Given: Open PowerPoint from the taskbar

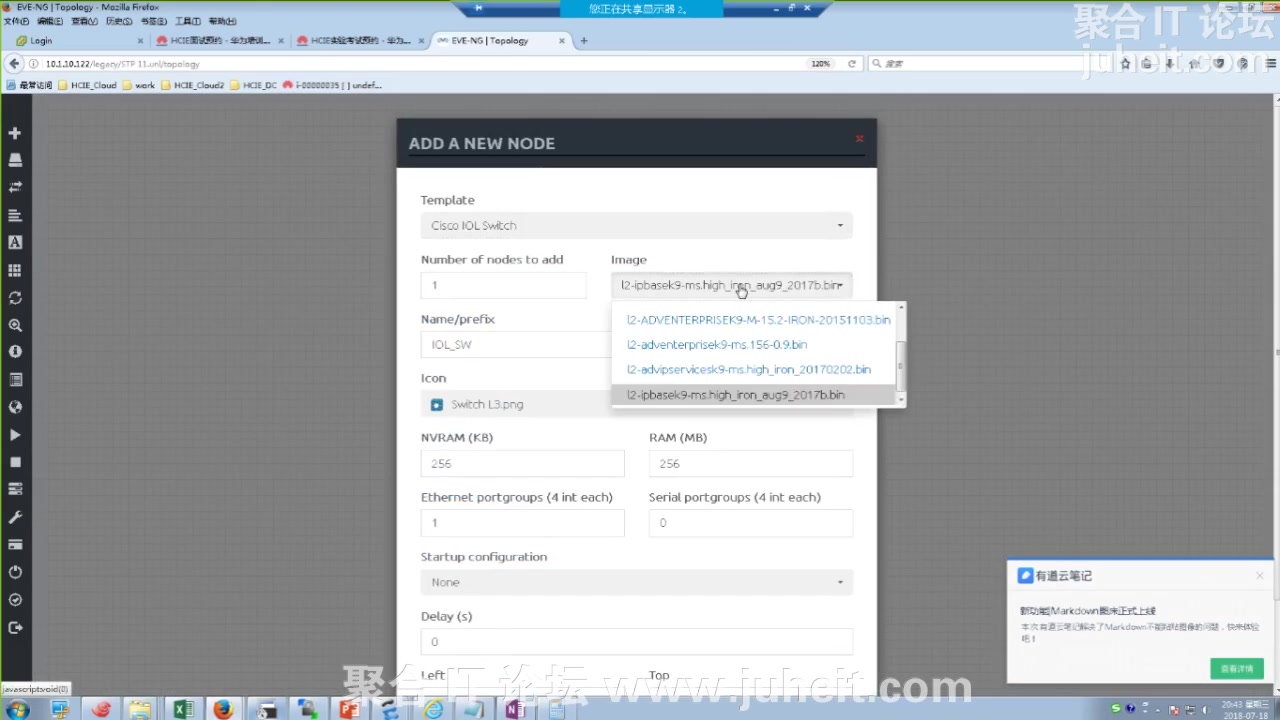Looking at the screenshot, I should 349,709.
